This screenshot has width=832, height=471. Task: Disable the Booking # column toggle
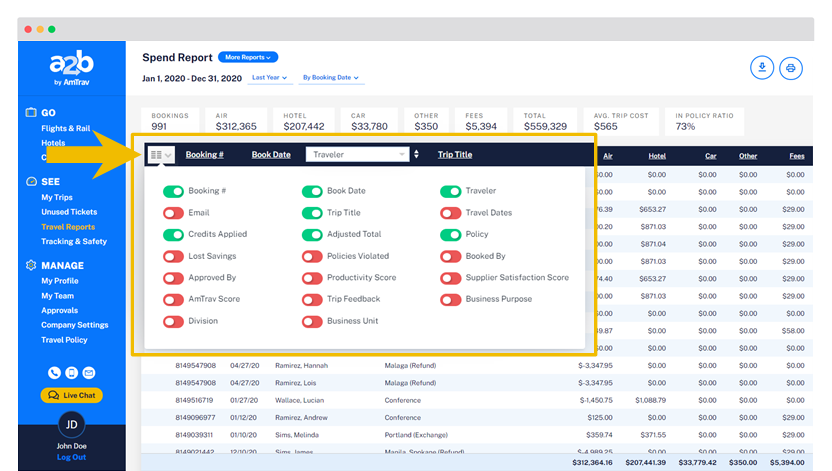173,191
